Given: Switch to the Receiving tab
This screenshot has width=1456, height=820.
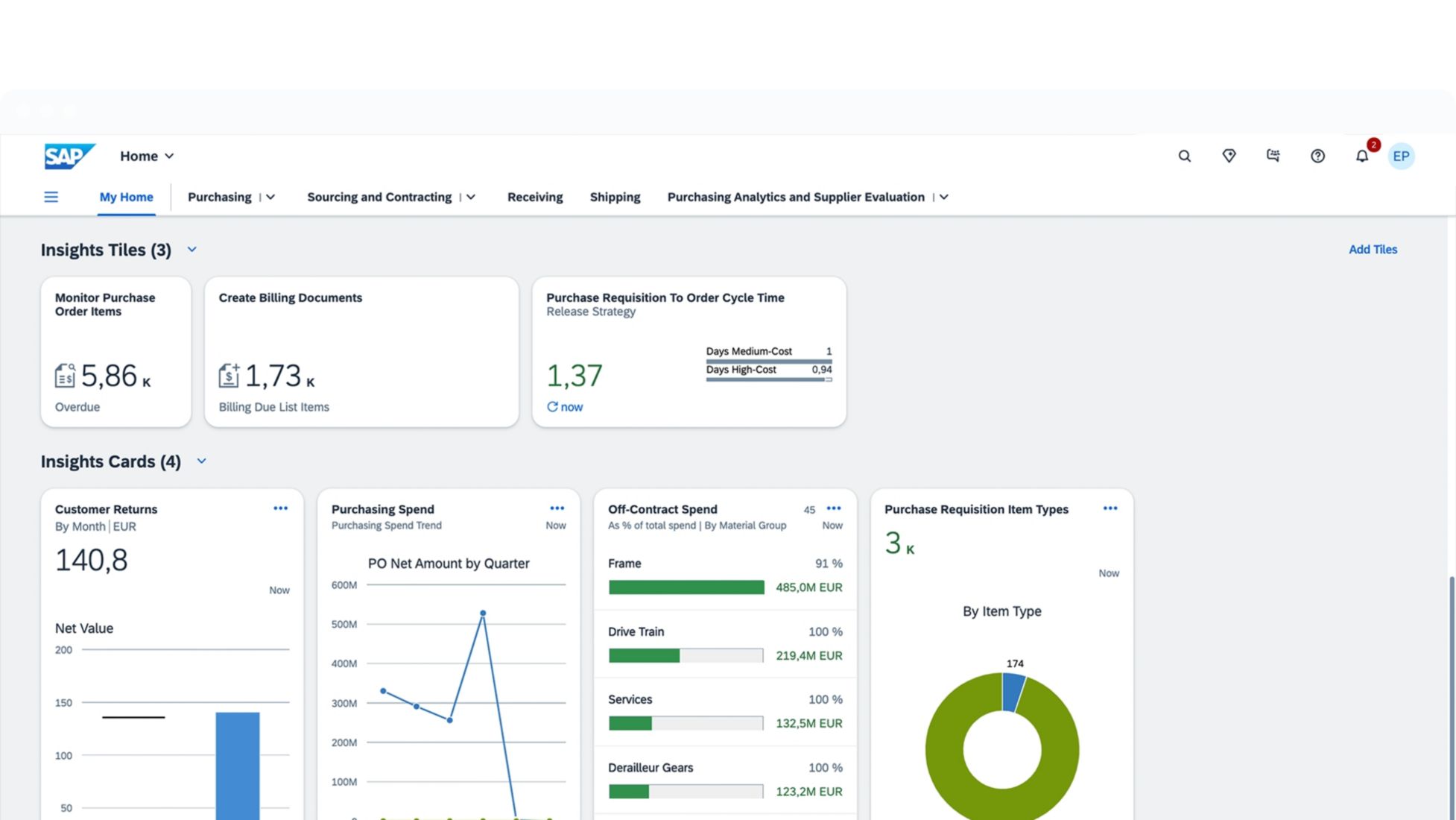Looking at the screenshot, I should pos(534,197).
